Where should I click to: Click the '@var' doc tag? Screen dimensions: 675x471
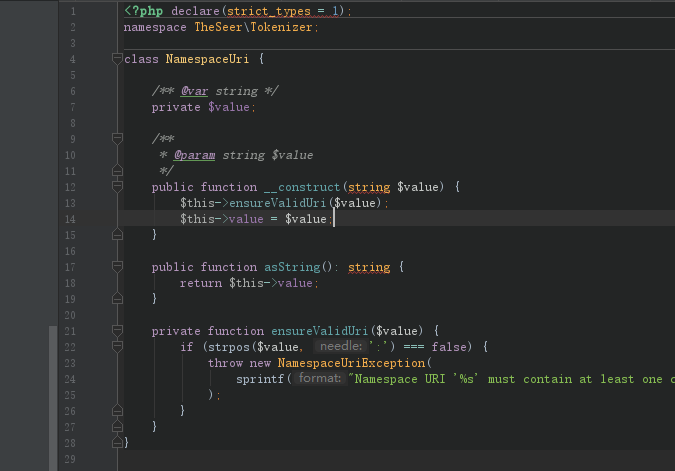tap(194, 91)
